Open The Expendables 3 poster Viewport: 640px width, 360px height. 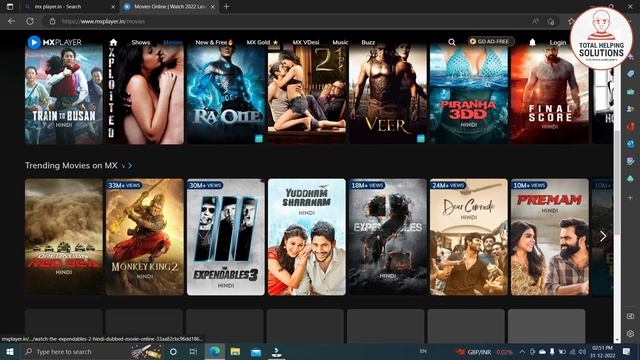226,237
